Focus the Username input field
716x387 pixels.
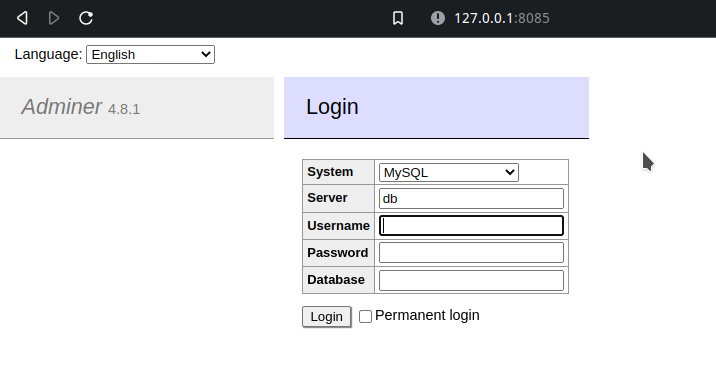coord(471,225)
